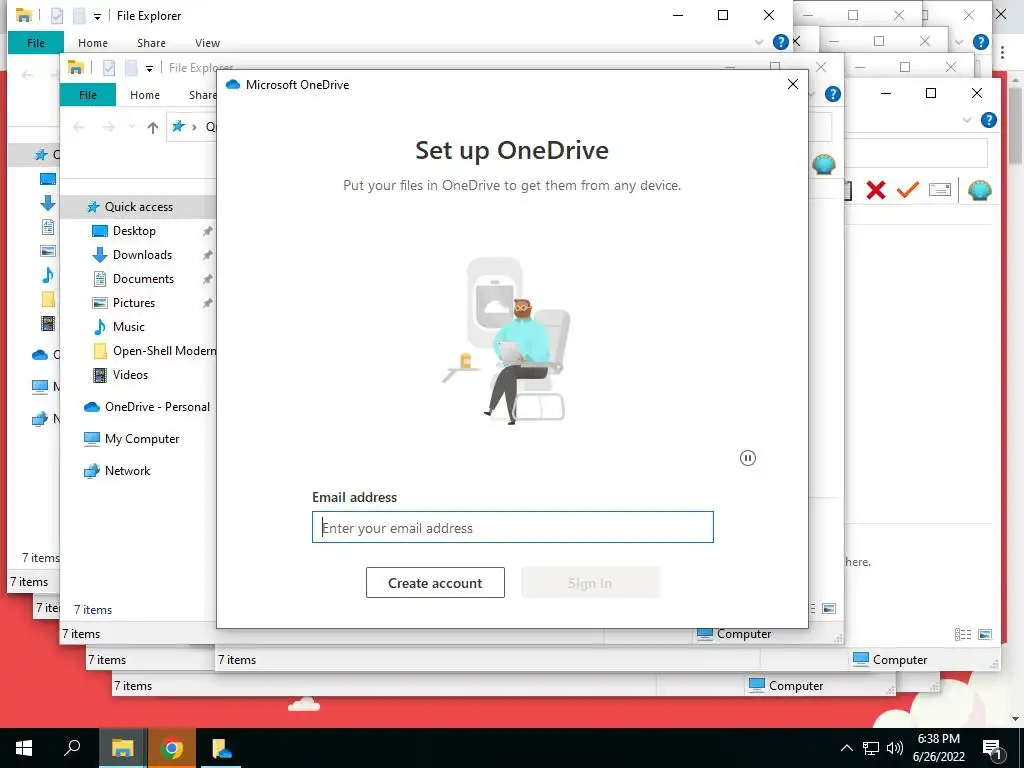Open Music in Quick access list
This screenshot has width=1024, height=768.
pos(128,327)
